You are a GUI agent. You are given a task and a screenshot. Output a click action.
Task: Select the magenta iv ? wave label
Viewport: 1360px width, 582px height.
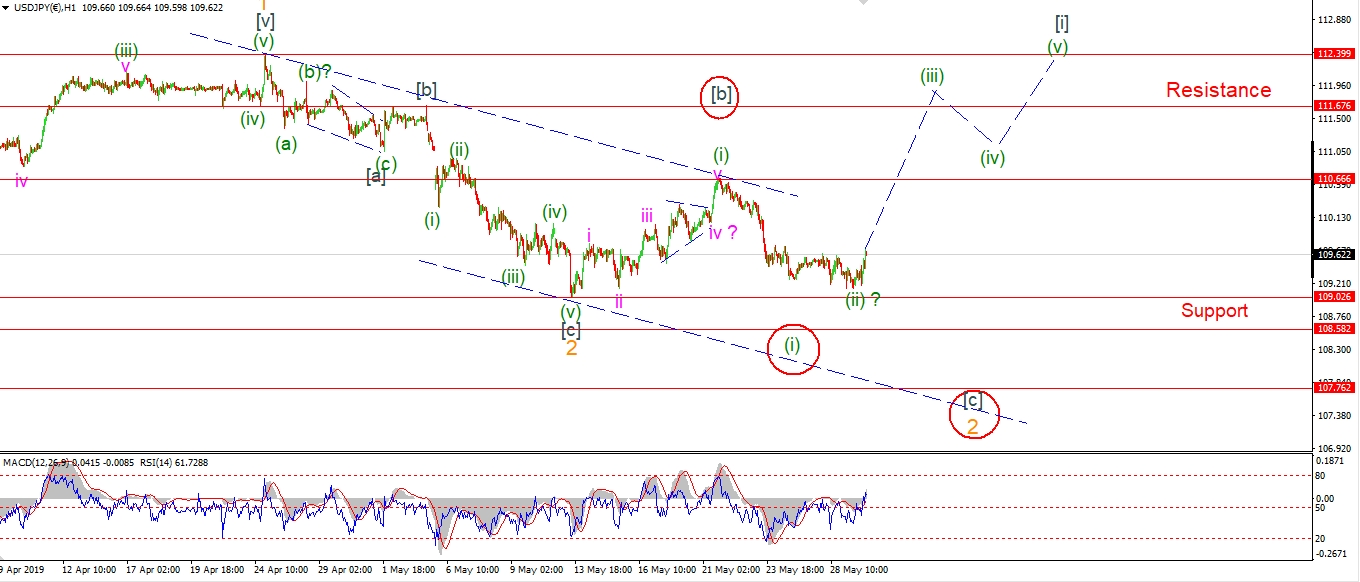pos(723,233)
